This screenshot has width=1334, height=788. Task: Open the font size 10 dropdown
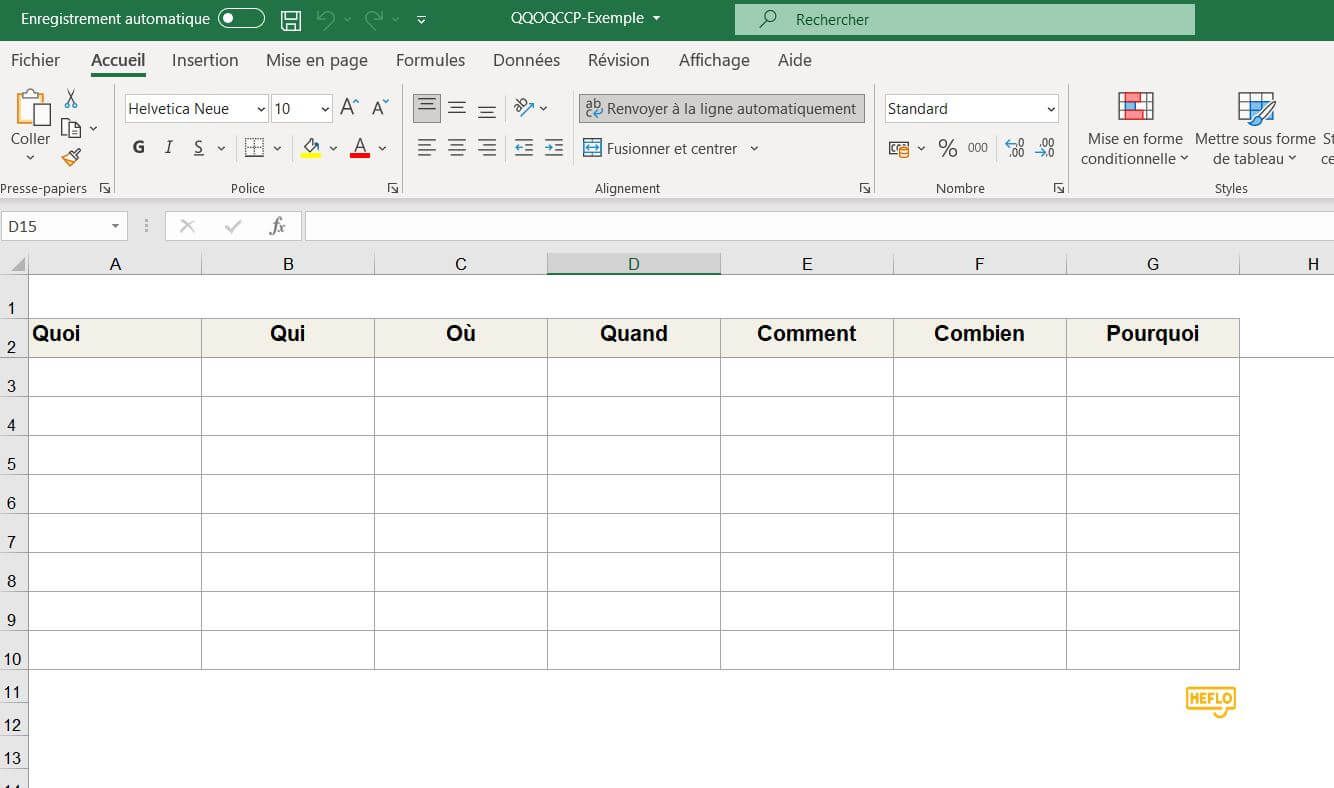click(x=325, y=109)
